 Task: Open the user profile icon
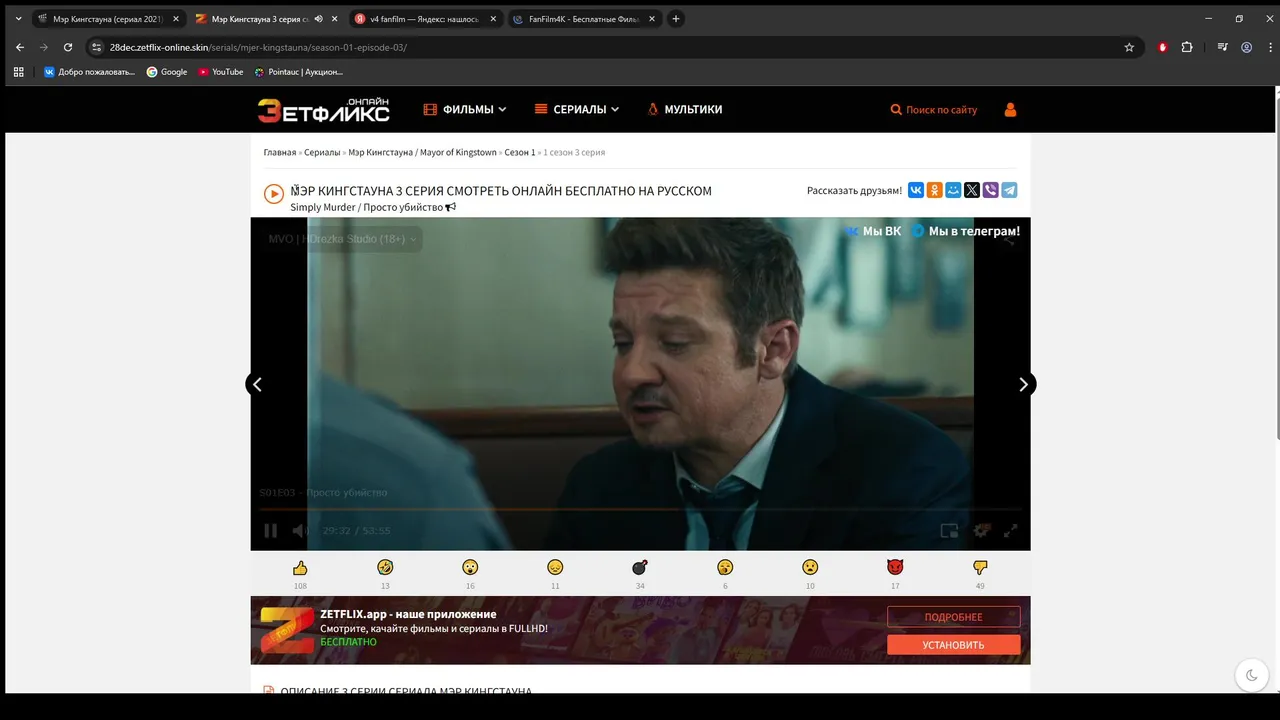[x=1010, y=110]
